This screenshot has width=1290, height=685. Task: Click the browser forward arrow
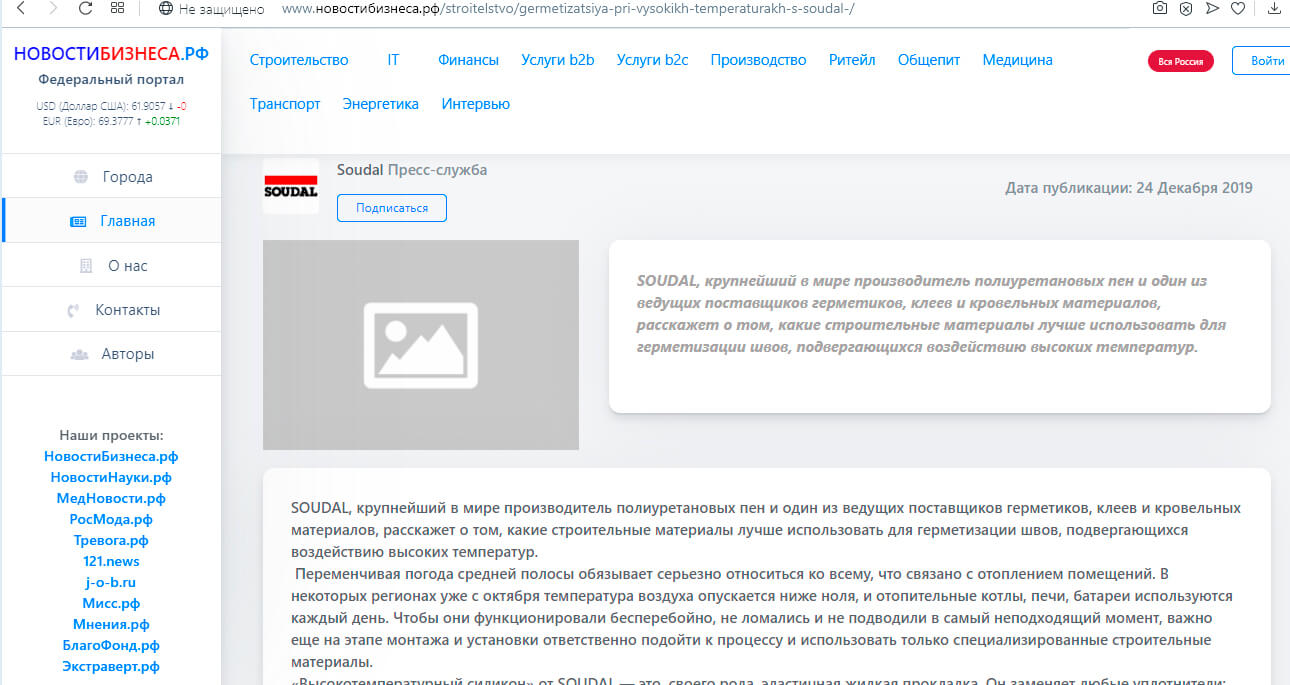(53, 9)
